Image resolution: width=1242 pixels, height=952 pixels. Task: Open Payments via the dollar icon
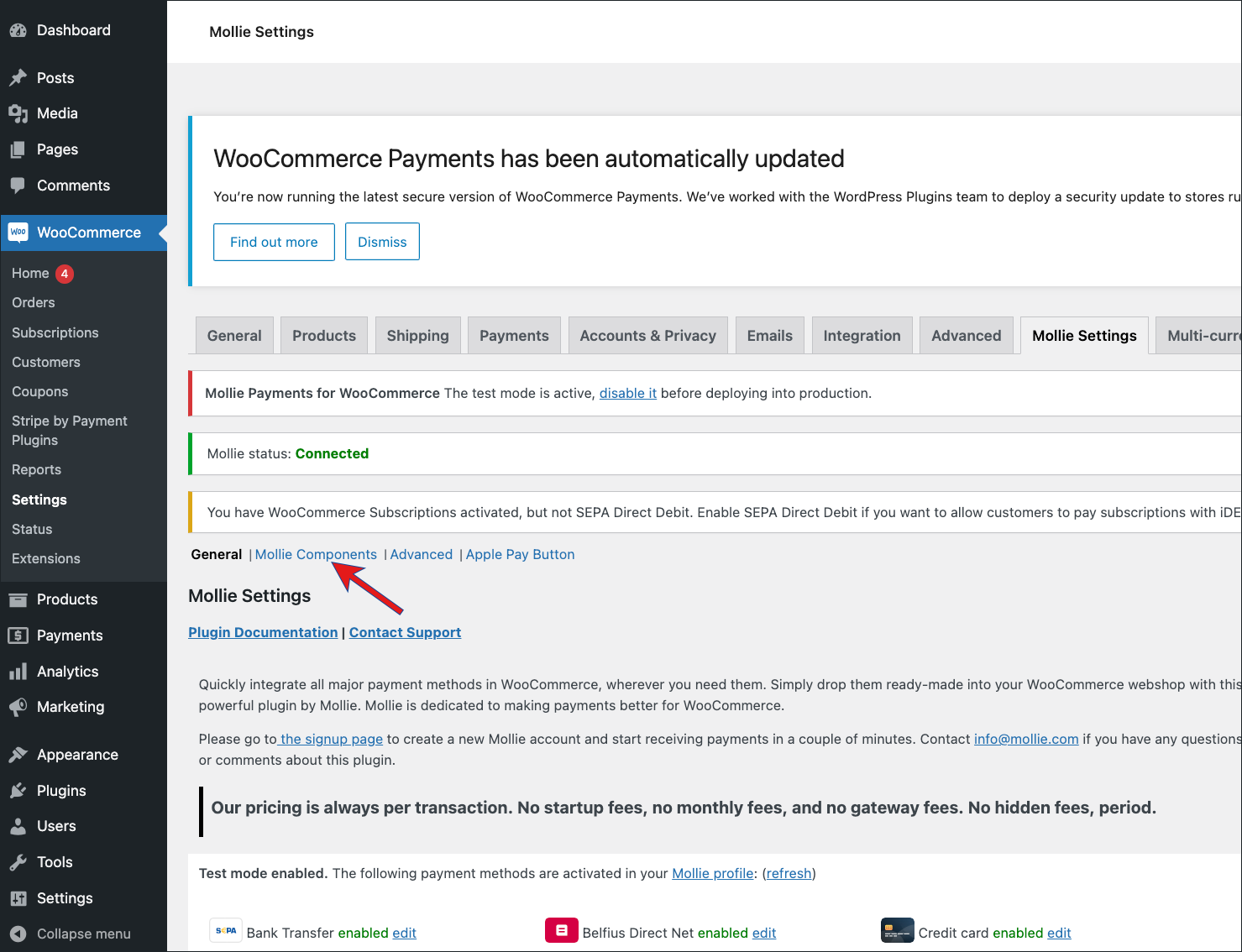pos(18,636)
